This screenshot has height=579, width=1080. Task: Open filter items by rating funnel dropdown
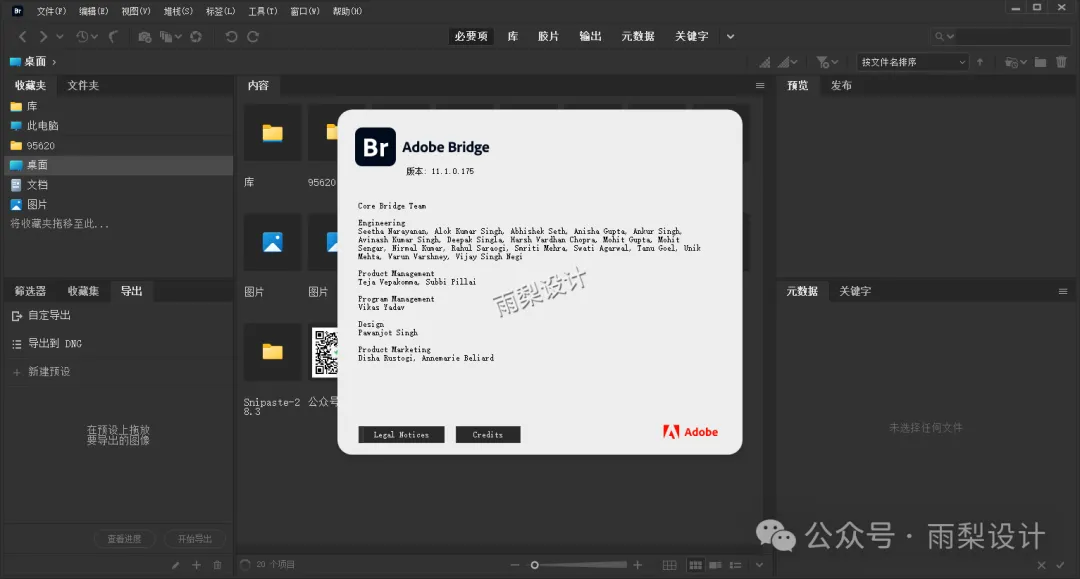tap(827, 62)
